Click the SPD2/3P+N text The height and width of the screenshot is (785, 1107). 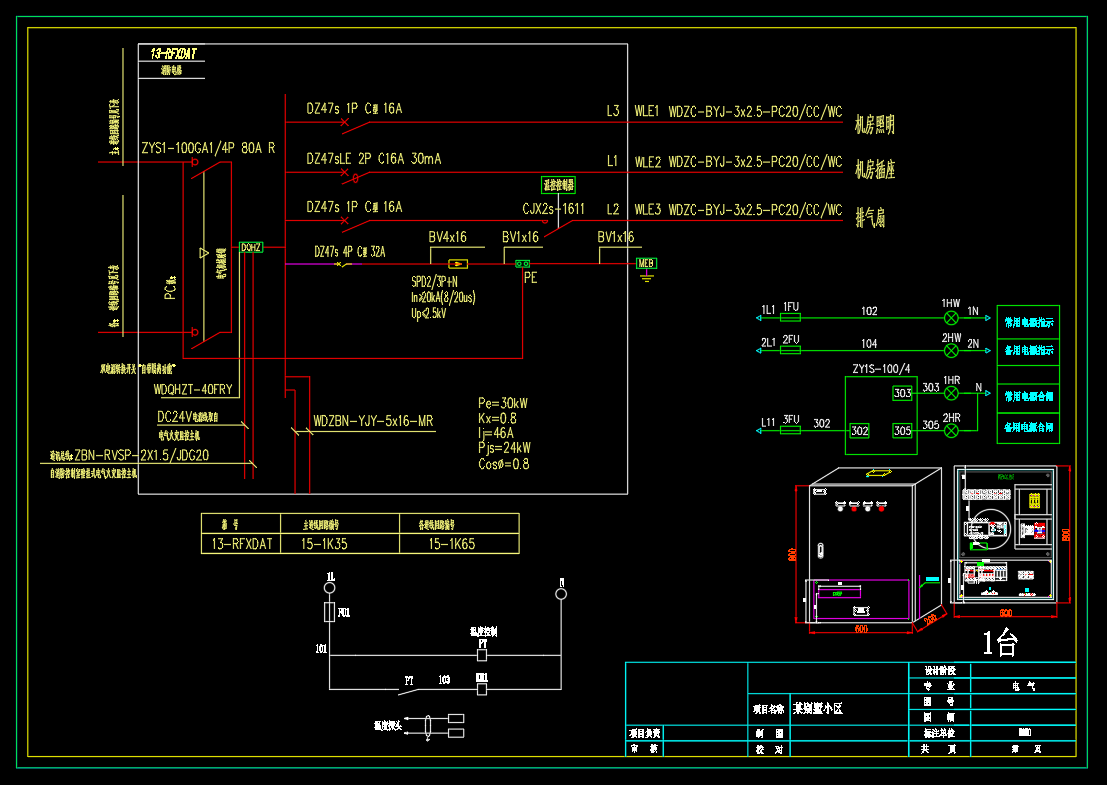coord(434,282)
